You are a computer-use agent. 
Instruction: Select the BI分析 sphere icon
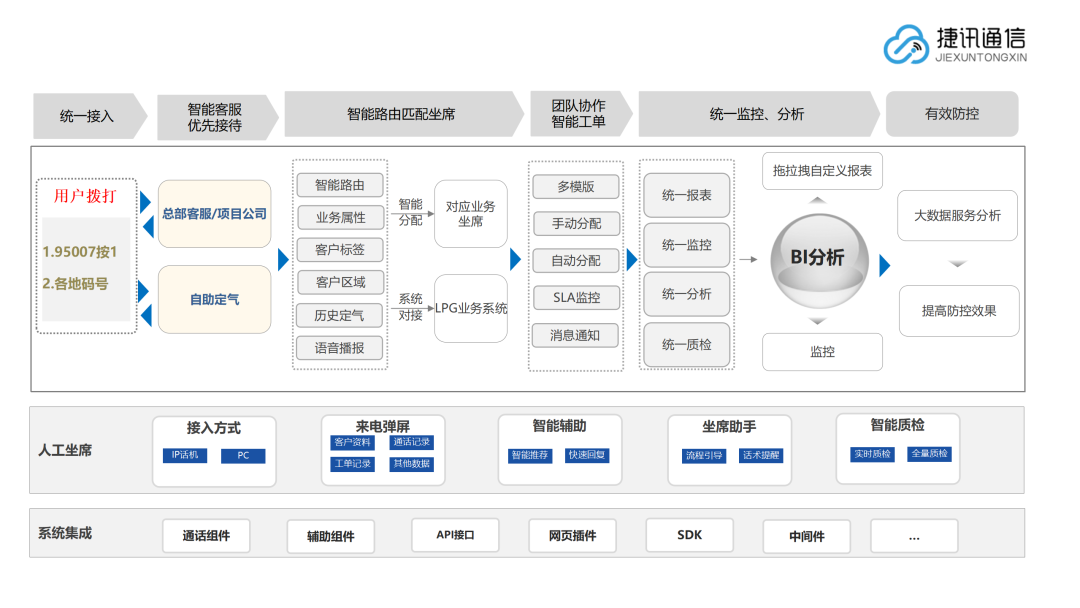pos(819,258)
